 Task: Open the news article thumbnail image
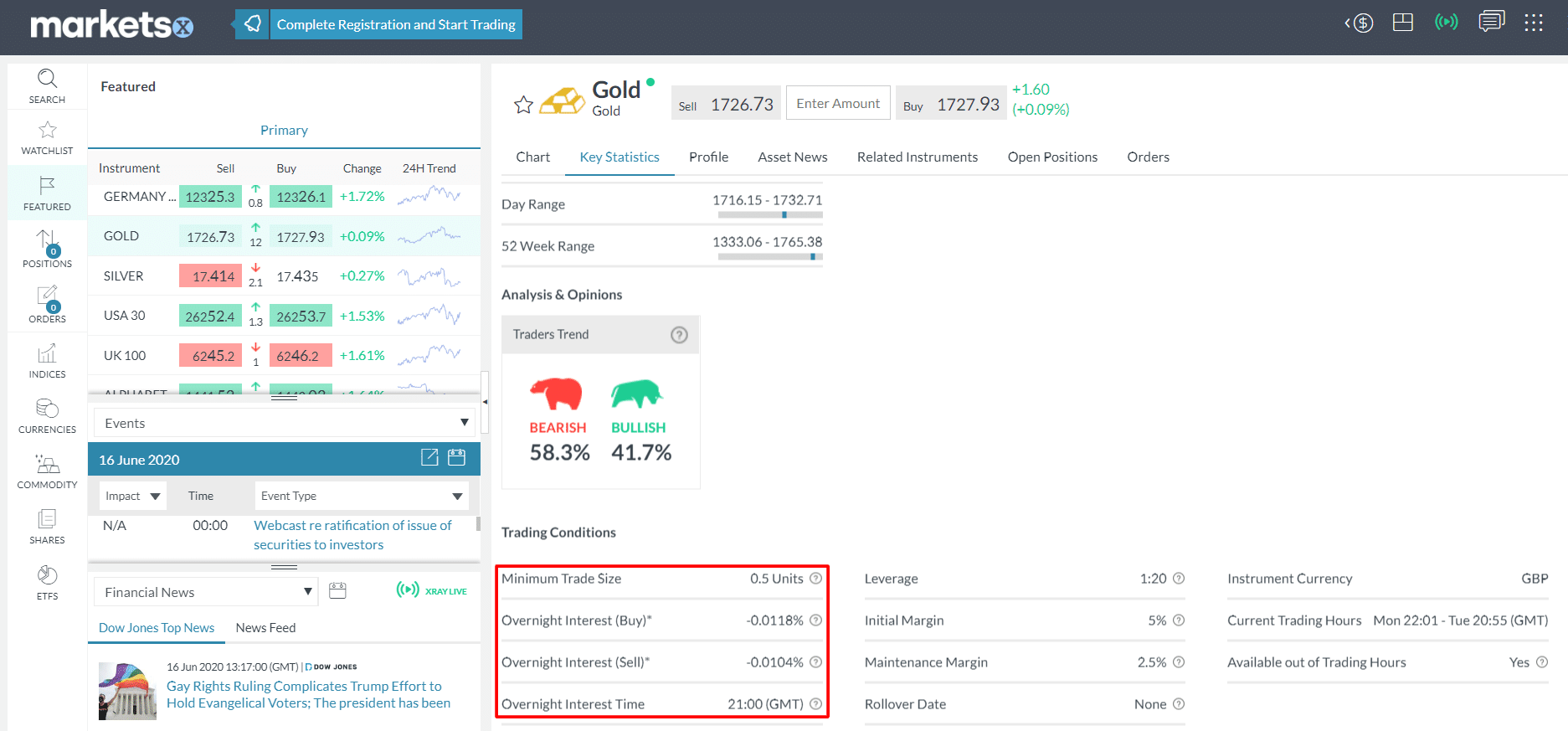[127, 691]
